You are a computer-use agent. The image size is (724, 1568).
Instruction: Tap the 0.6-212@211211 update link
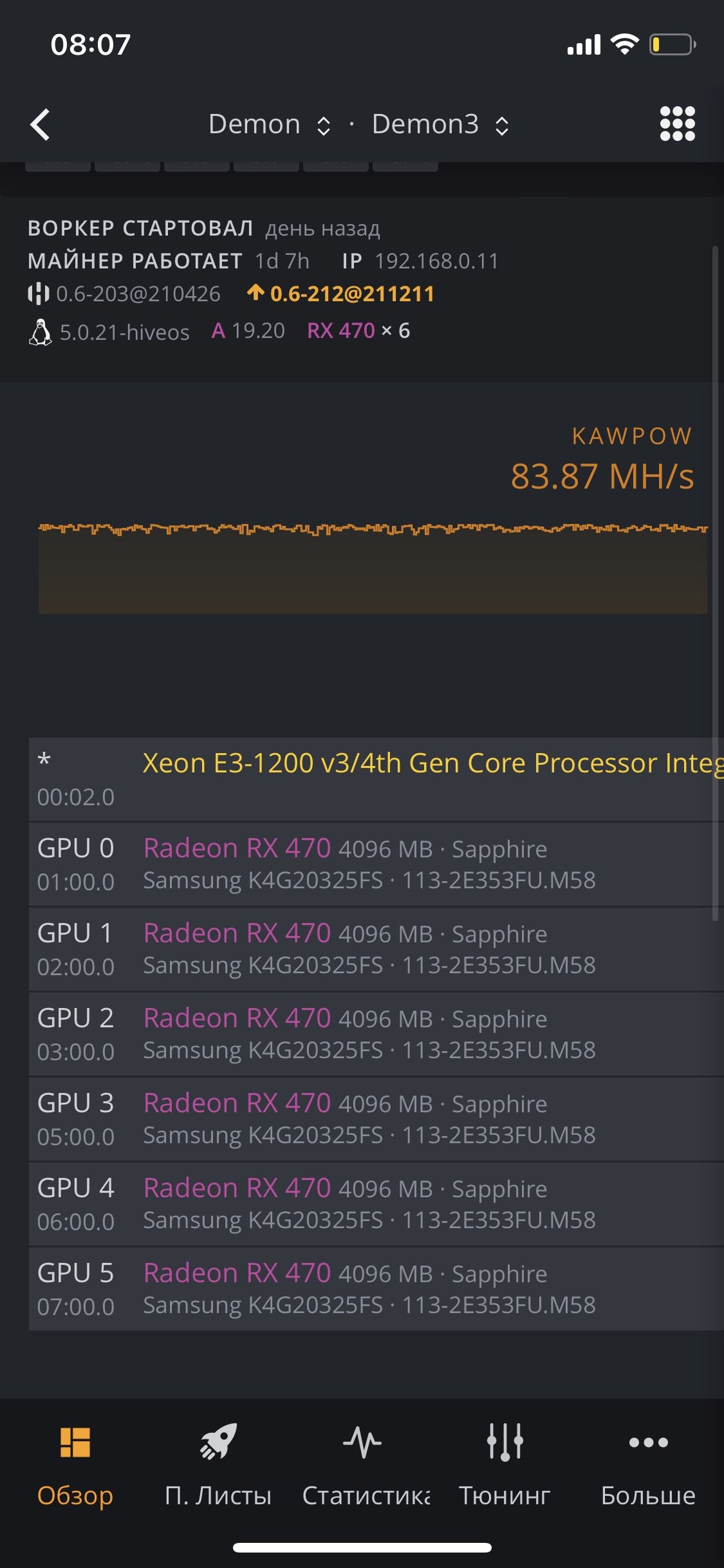coord(352,294)
